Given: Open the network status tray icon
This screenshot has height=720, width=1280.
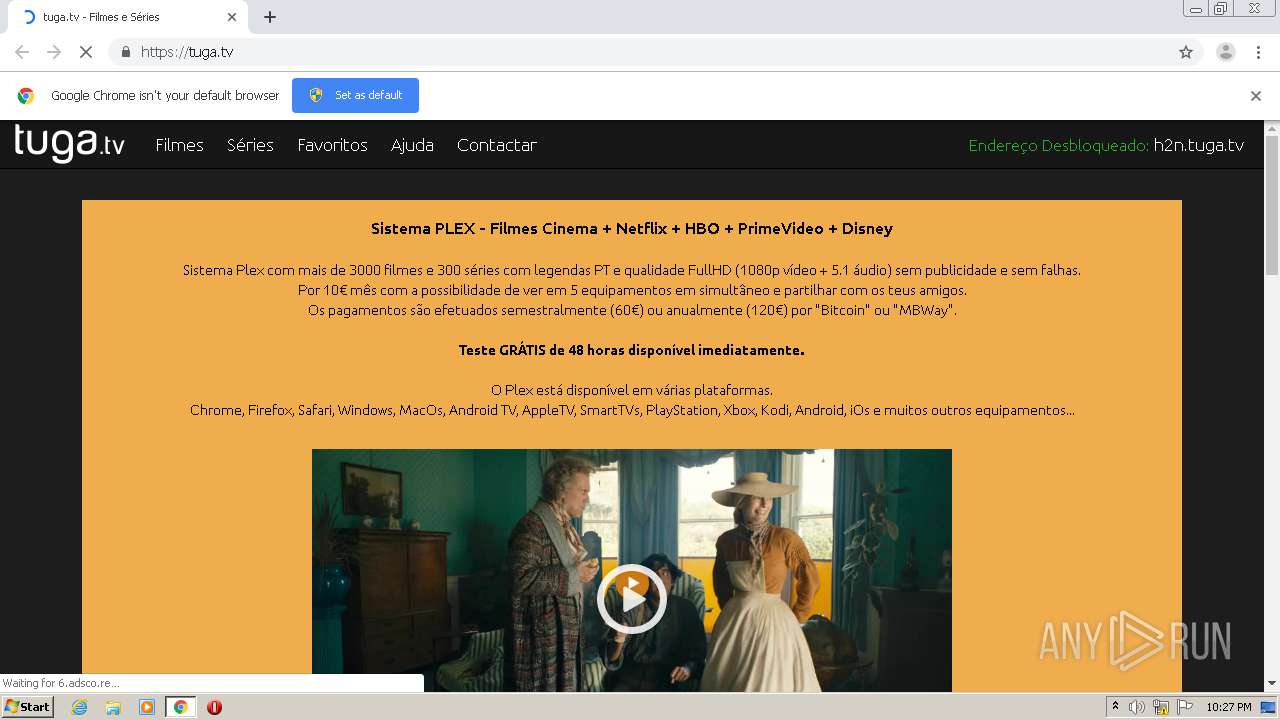Looking at the screenshot, I should pos(1161,707).
